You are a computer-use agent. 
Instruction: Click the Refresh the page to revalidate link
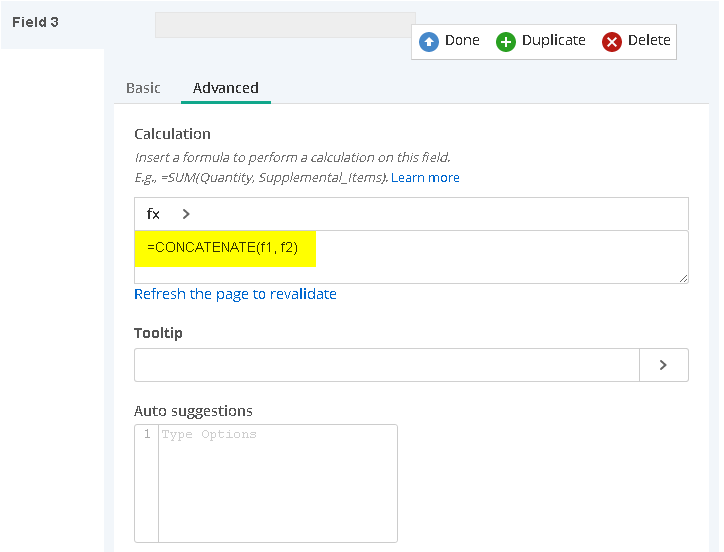coord(235,294)
